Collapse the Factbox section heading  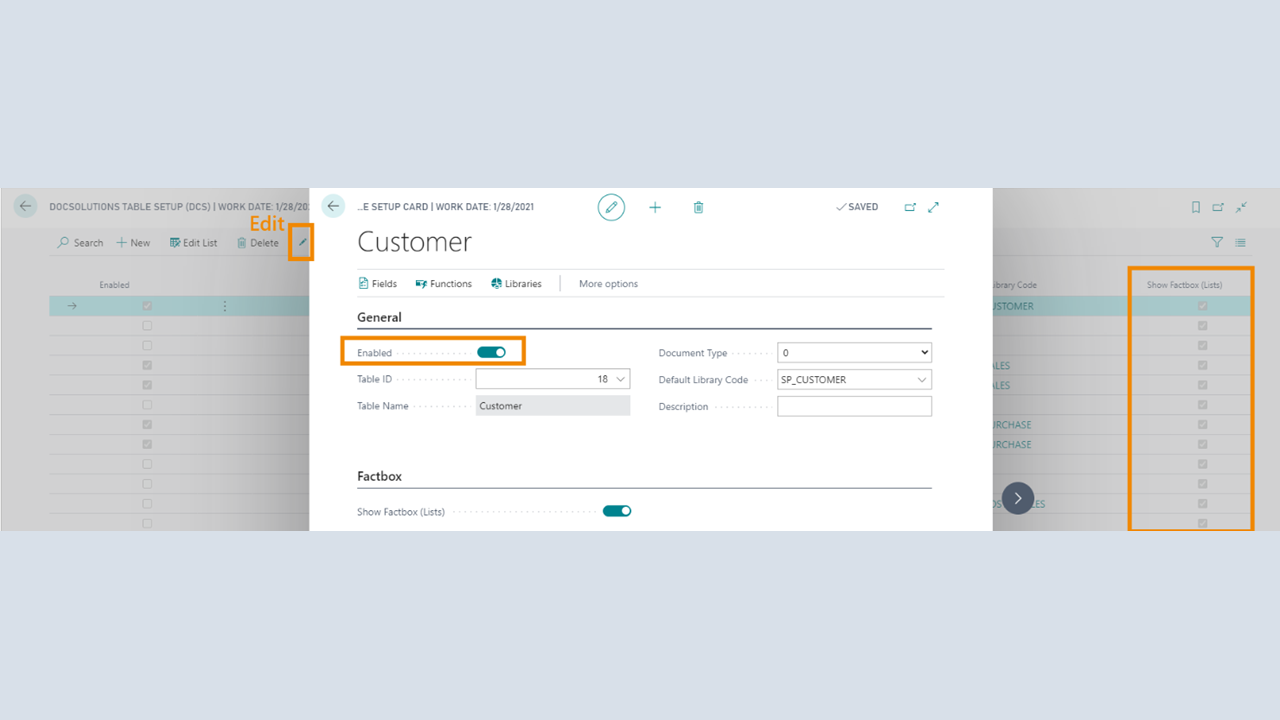(x=379, y=476)
